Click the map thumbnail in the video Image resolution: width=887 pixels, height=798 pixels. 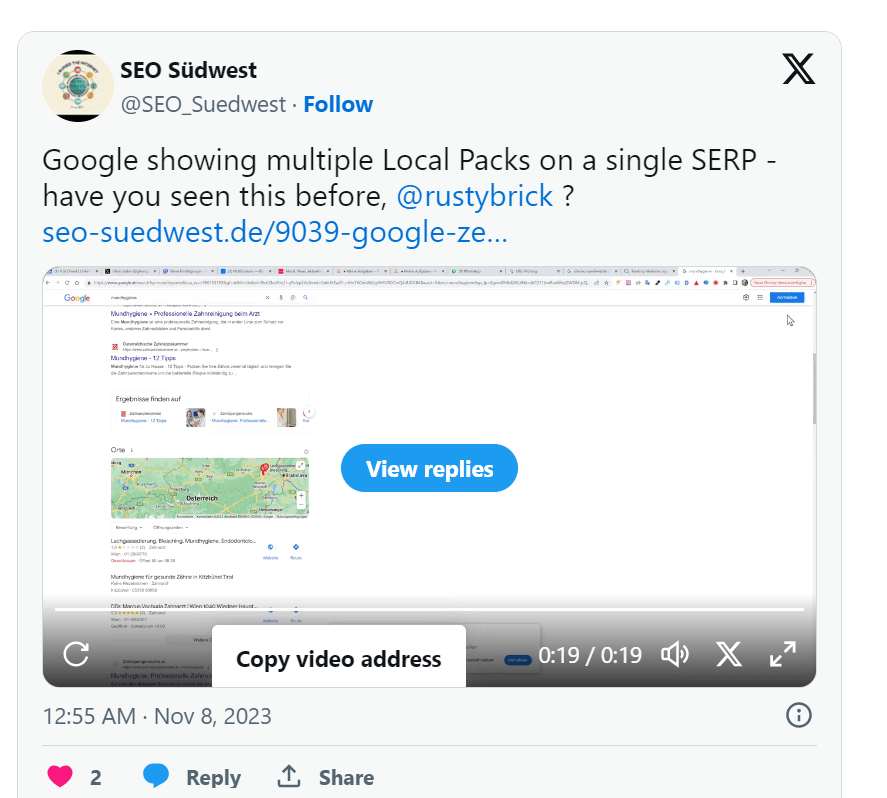(210, 488)
